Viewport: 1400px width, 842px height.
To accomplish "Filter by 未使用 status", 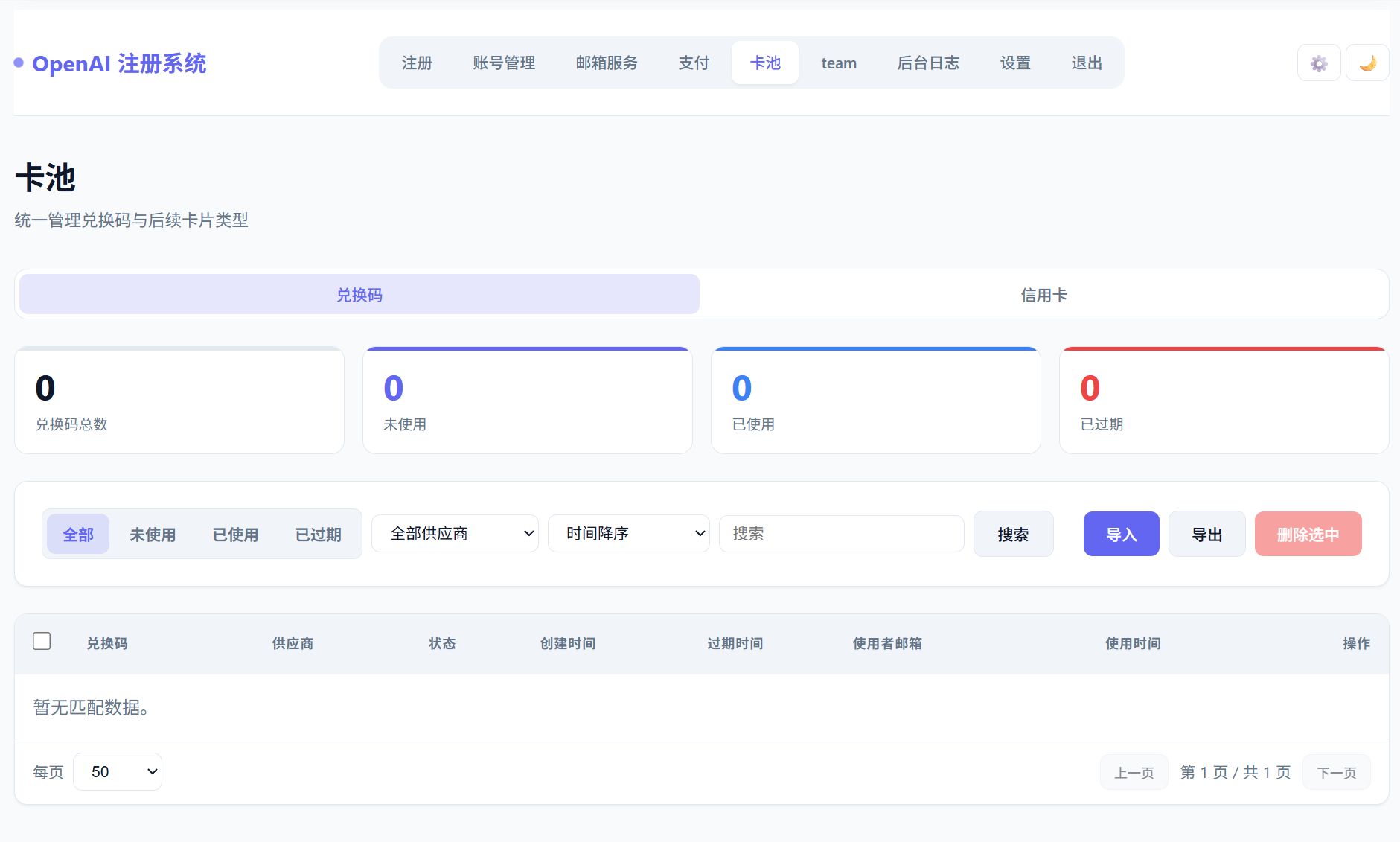I will pos(153,534).
